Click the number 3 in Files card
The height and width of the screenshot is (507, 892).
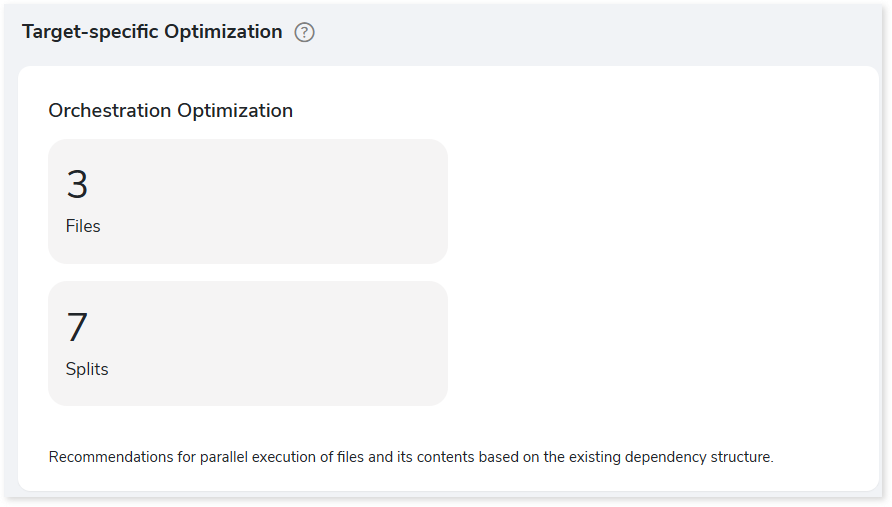tap(77, 184)
